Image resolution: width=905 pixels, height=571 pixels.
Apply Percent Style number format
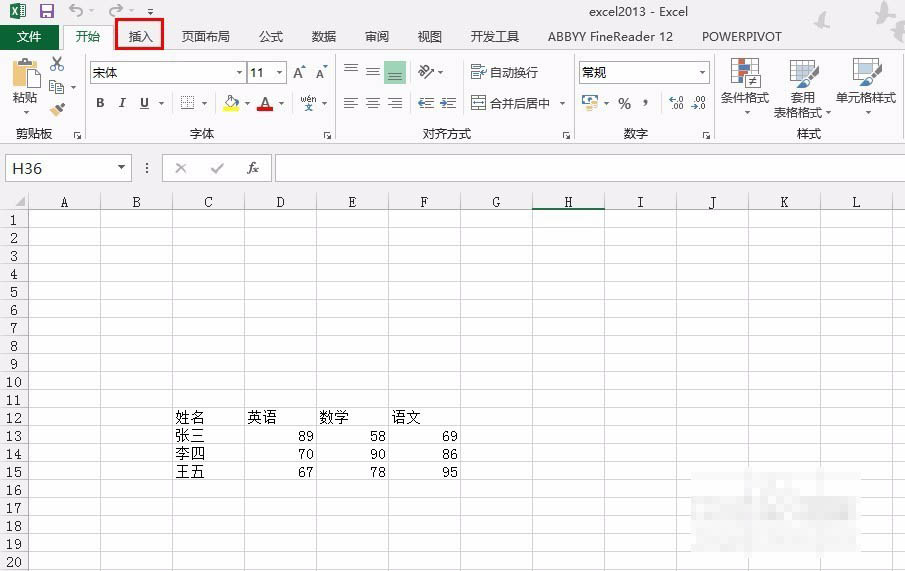click(x=624, y=103)
